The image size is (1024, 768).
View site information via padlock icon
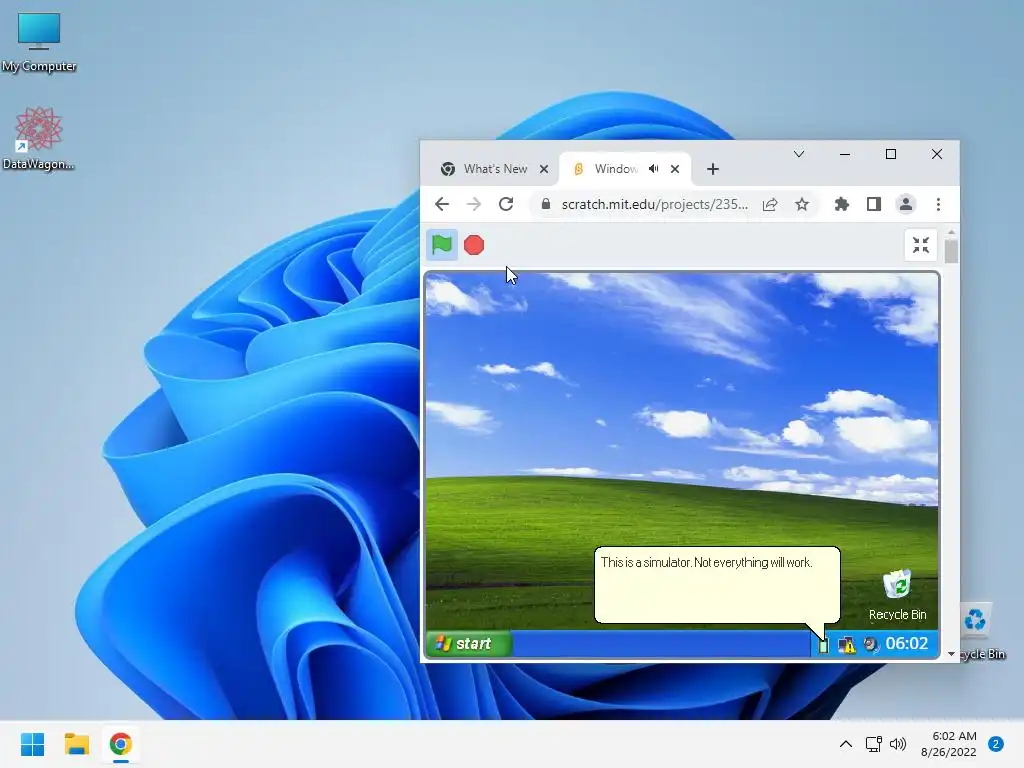546,204
